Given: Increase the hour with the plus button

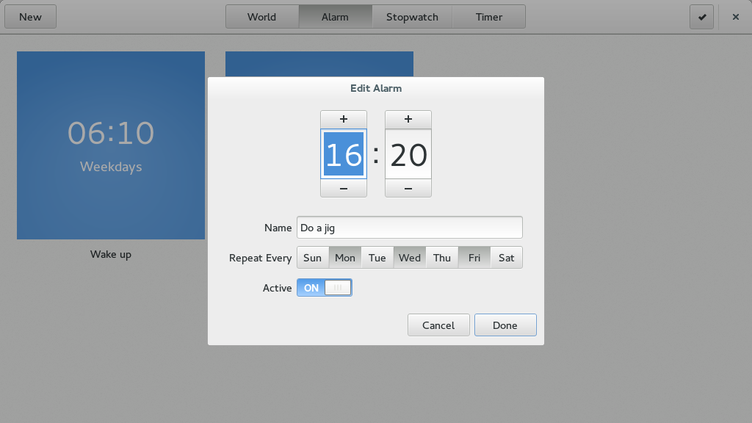Looking at the screenshot, I should 343,119.
